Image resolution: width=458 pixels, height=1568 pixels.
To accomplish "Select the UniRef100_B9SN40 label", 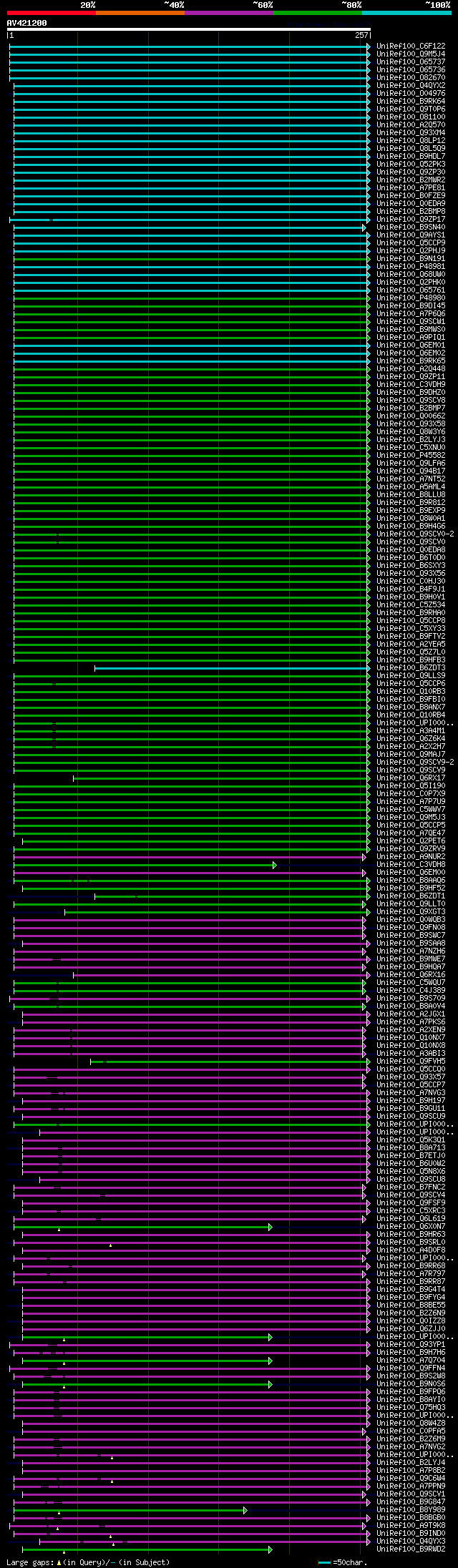I will point(411,227).
